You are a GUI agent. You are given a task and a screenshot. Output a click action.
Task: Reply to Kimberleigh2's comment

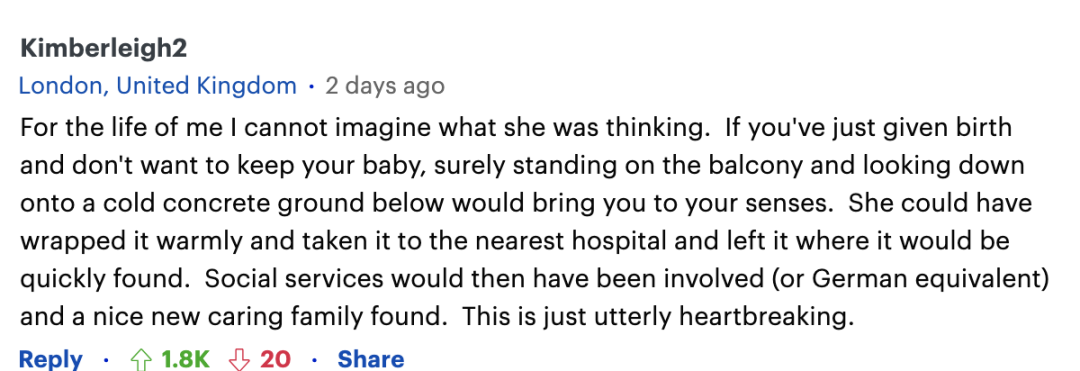tap(51, 359)
